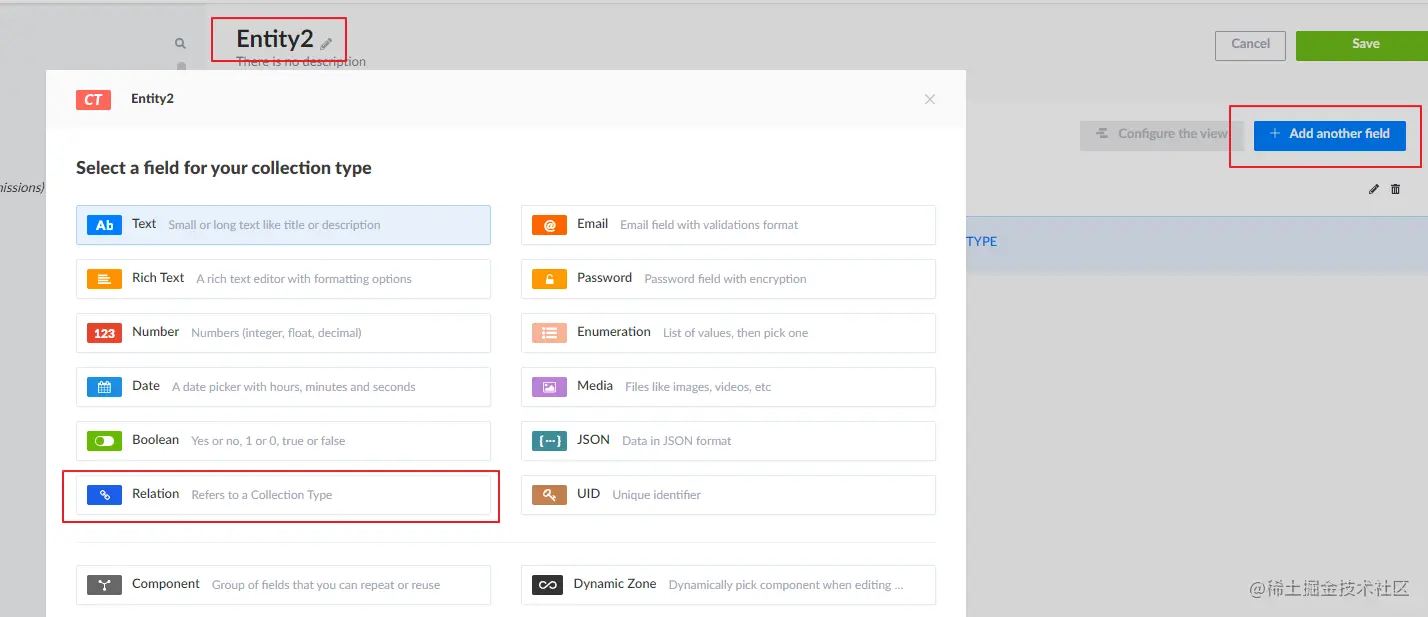Choose the UID option label
The width and height of the screenshot is (1428, 617).
coord(589,494)
